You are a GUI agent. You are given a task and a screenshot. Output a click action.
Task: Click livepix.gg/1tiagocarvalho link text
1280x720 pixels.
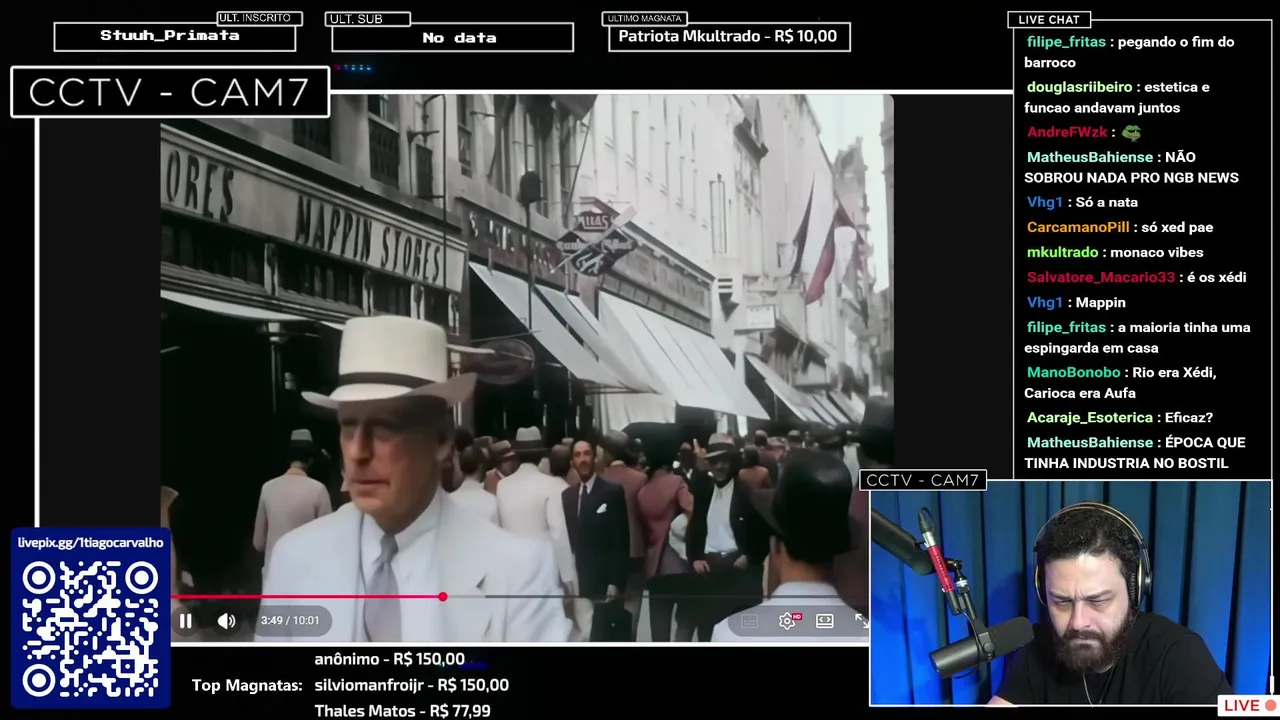coord(90,542)
